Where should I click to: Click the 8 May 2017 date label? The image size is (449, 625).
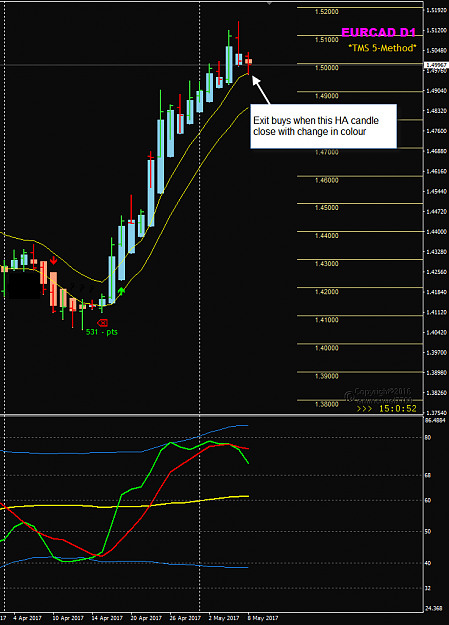coord(263,618)
